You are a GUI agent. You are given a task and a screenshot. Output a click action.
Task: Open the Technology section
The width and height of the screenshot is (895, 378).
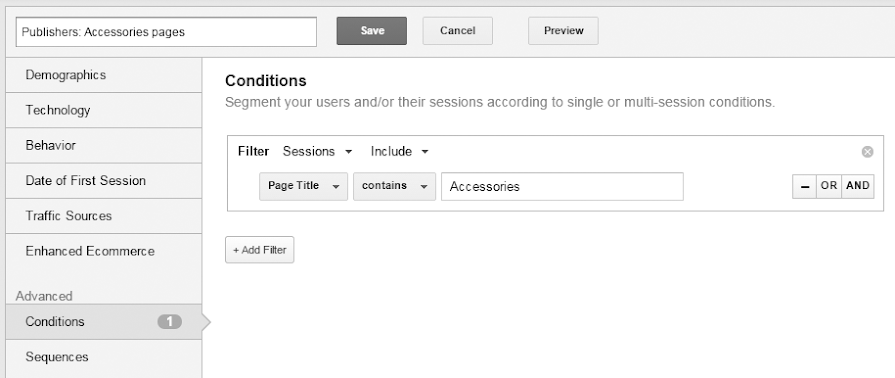pyautogui.click(x=103, y=110)
